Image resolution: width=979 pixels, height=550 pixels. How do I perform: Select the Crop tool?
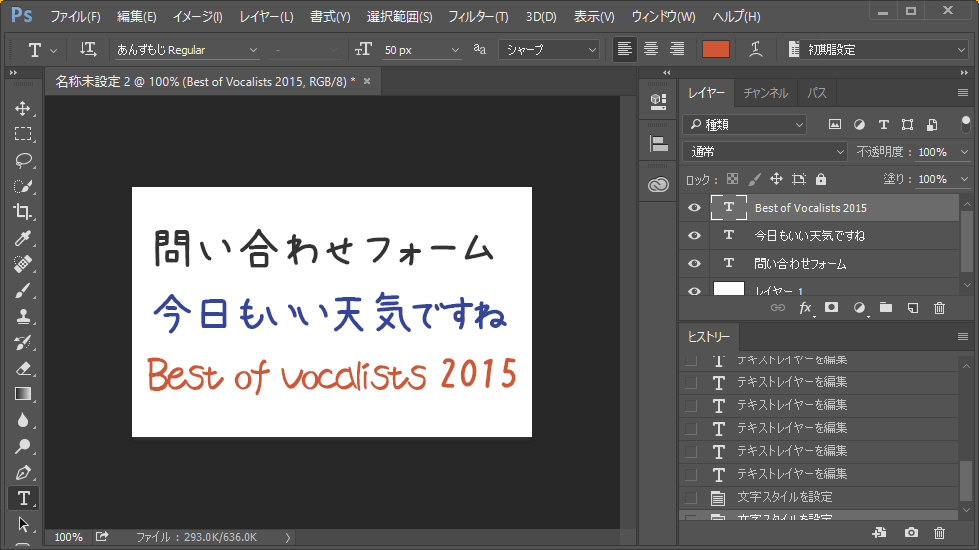point(23,212)
